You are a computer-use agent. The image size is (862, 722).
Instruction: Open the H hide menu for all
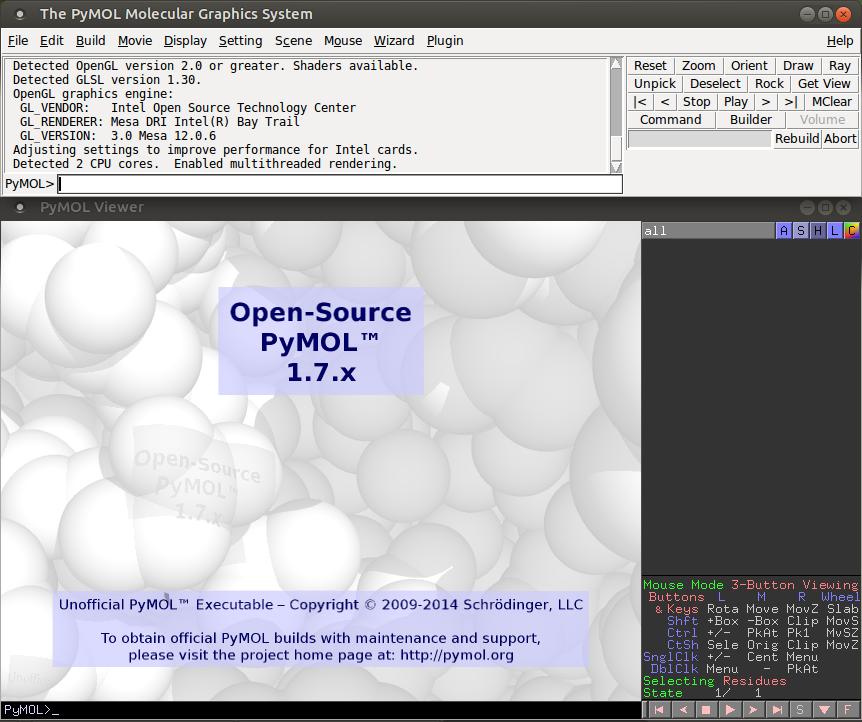click(818, 231)
